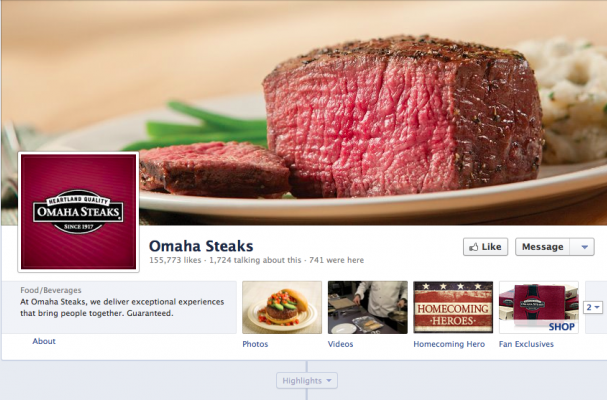Click the 155,773 likes count

175,260
